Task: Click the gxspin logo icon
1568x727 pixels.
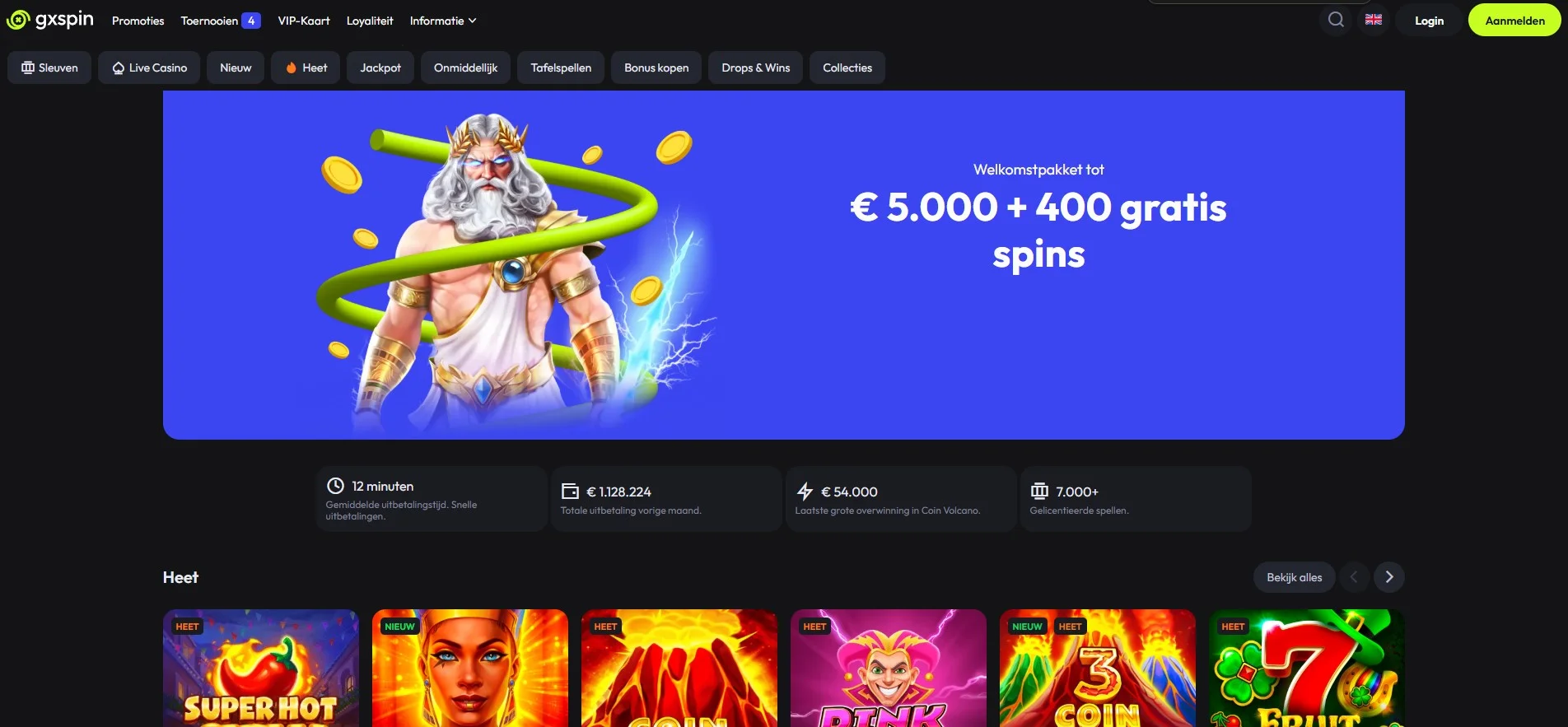Action: [18, 20]
